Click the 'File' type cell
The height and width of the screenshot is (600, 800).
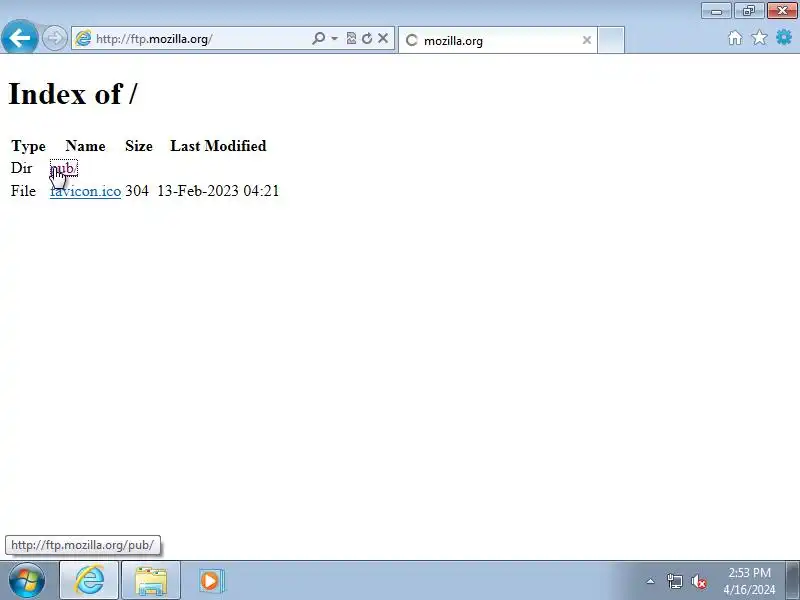(23, 191)
